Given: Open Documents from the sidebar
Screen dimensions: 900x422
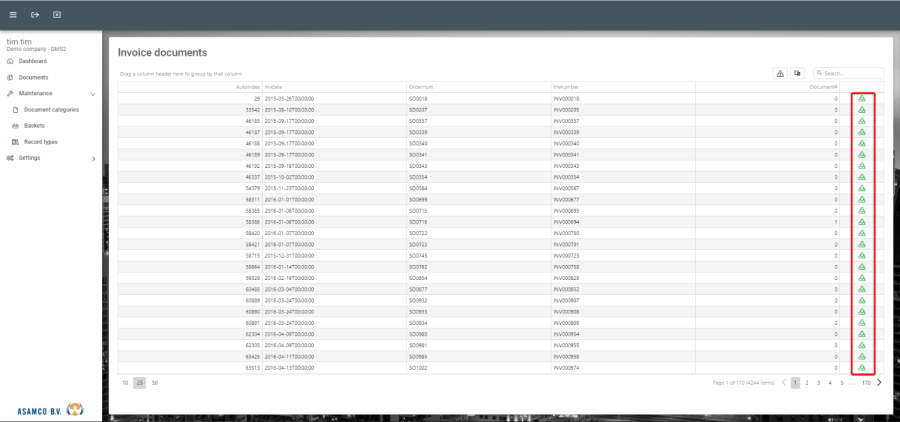Looking at the screenshot, I should tap(33, 77).
